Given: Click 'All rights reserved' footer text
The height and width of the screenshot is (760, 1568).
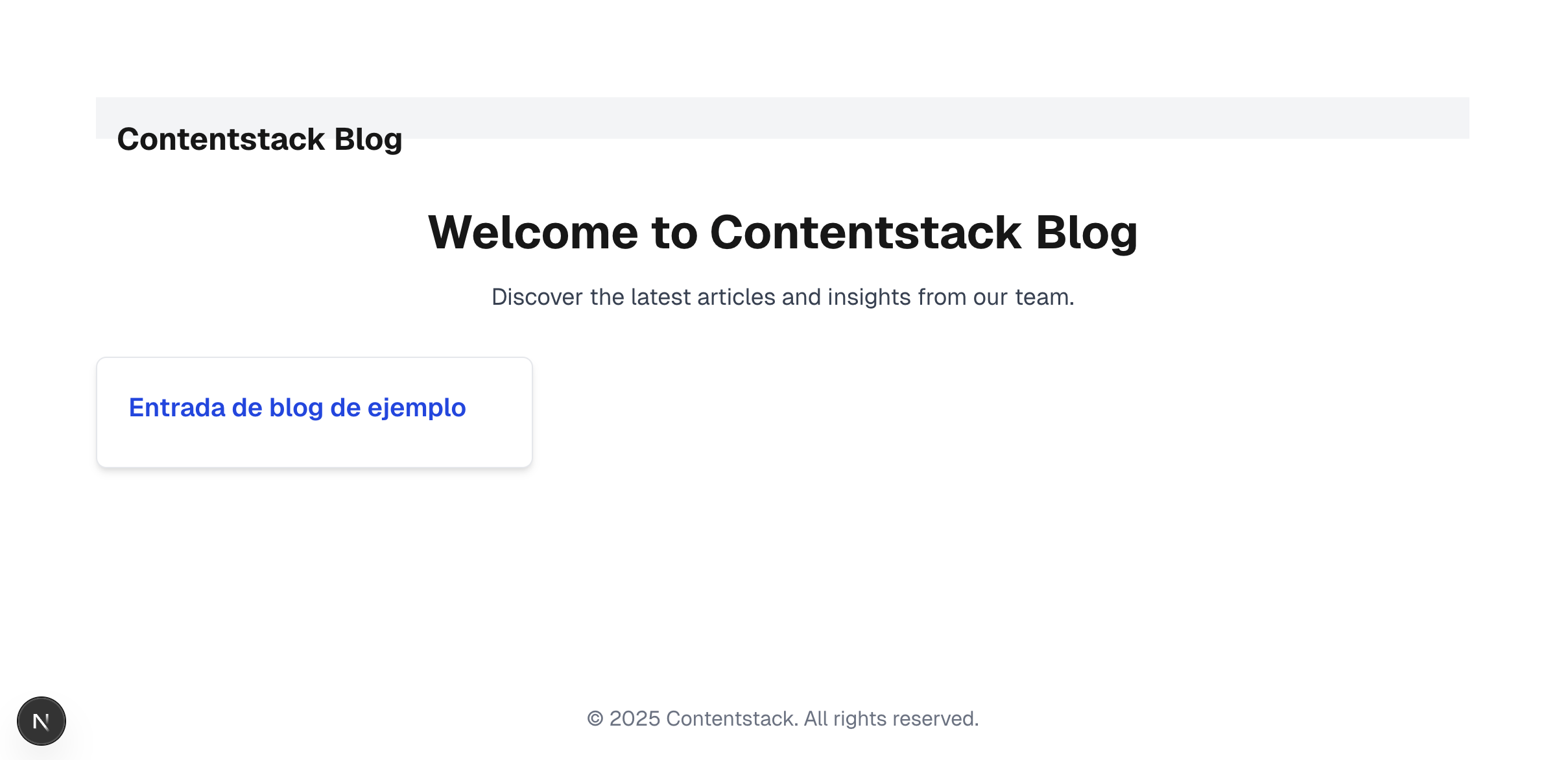Looking at the screenshot, I should point(891,718).
